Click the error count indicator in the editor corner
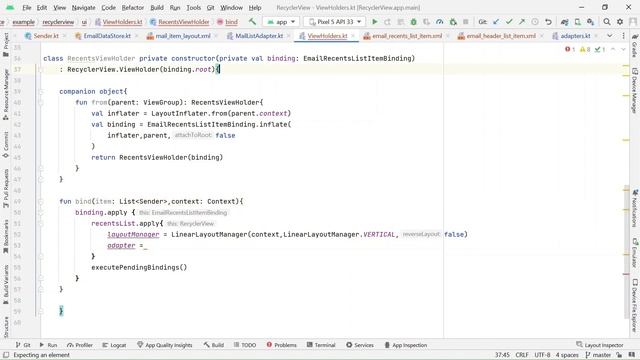 click(570, 49)
